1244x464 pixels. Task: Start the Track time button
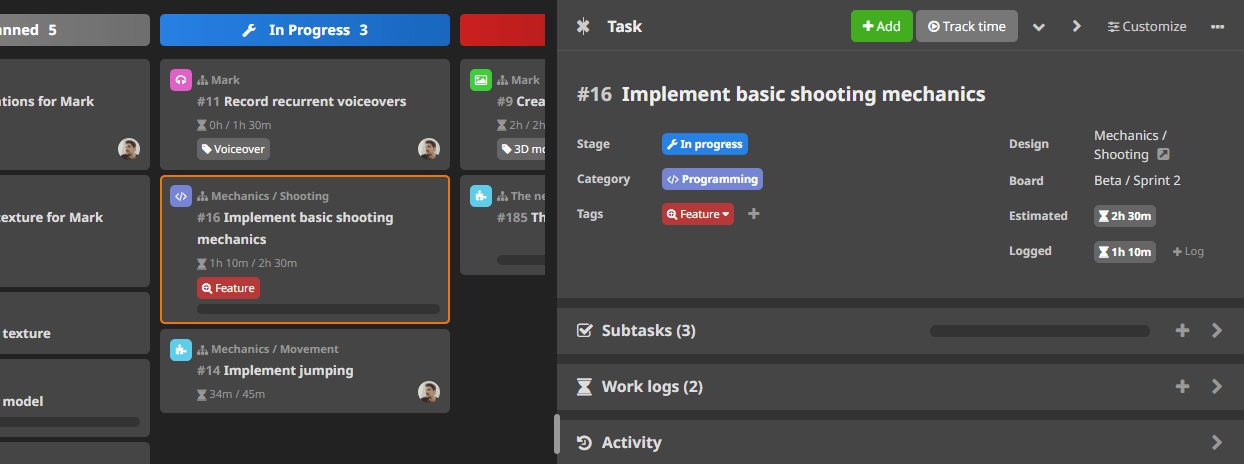966,27
